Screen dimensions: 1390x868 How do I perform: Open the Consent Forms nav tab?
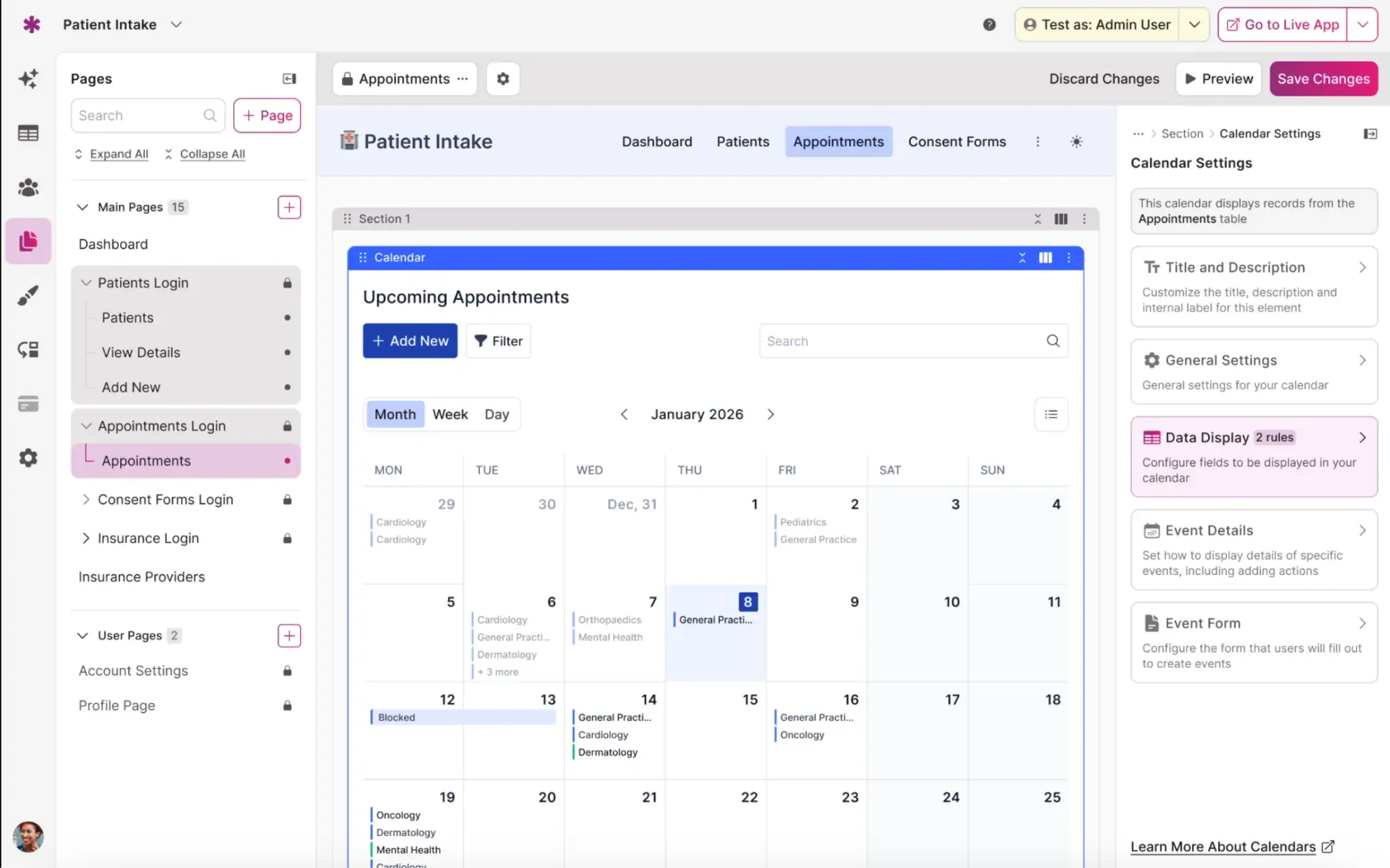[957, 142]
